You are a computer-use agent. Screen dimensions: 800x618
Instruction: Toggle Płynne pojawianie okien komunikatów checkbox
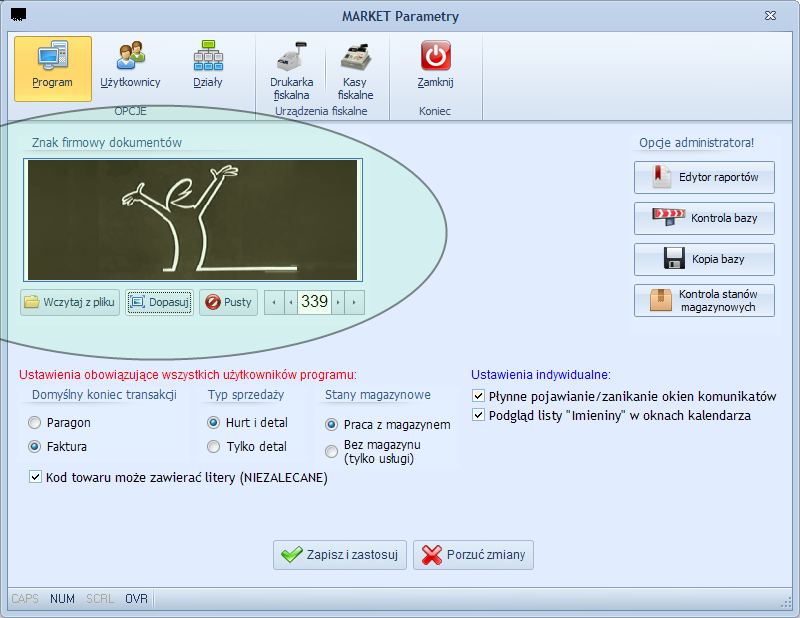click(479, 396)
